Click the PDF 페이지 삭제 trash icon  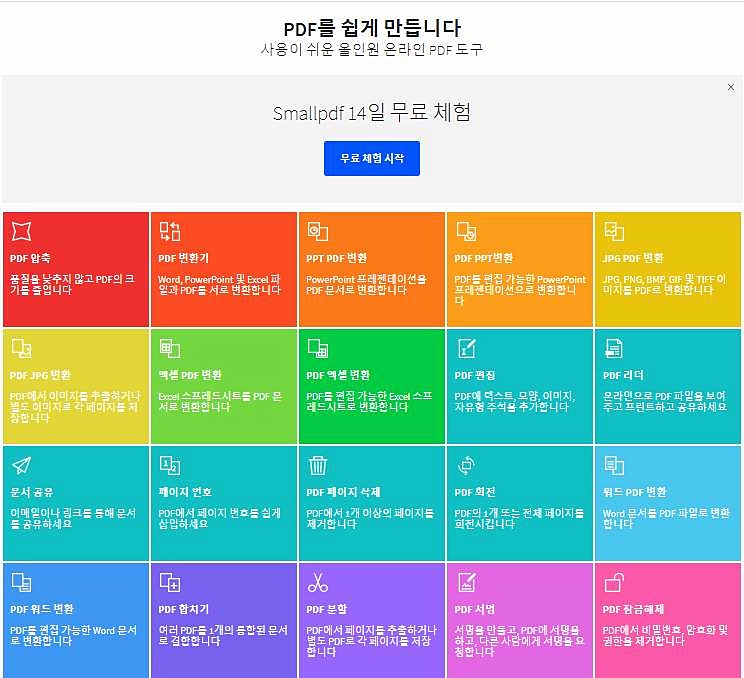point(318,465)
